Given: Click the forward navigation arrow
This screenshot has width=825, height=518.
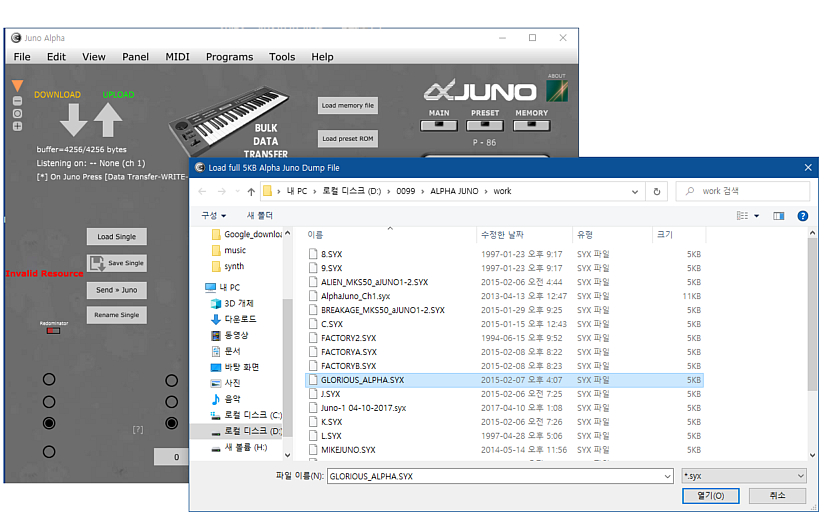Looking at the screenshot, I should click(222, 191).
